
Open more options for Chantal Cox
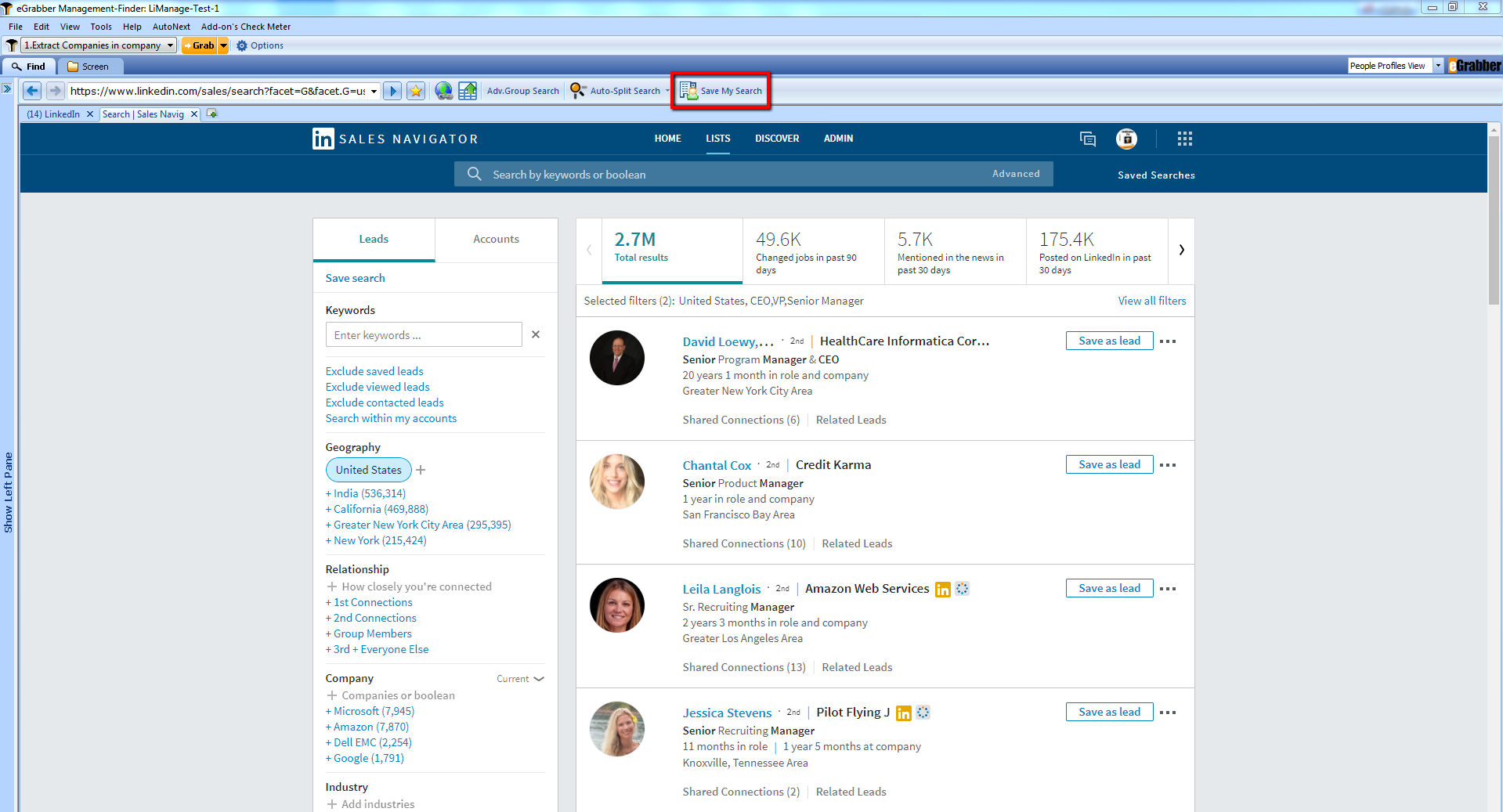1168,465
